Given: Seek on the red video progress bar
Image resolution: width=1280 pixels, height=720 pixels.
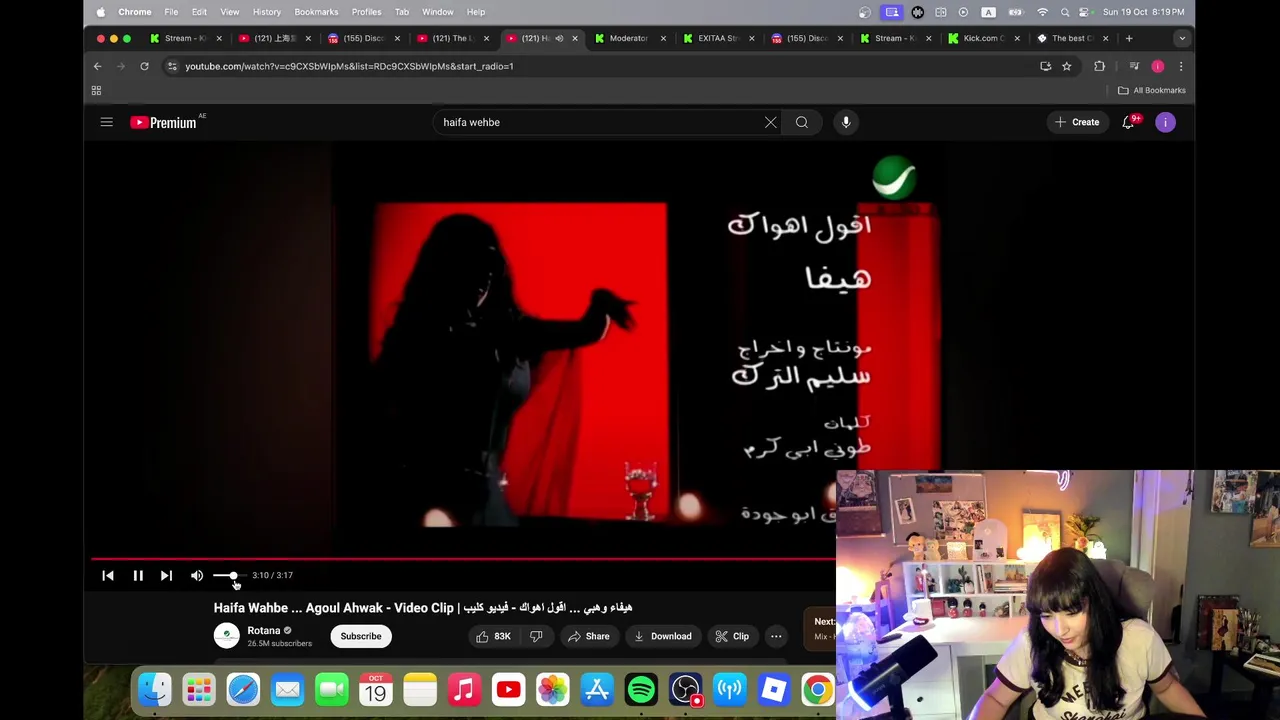Looking at the screenshot, I should tap(463, 559).
